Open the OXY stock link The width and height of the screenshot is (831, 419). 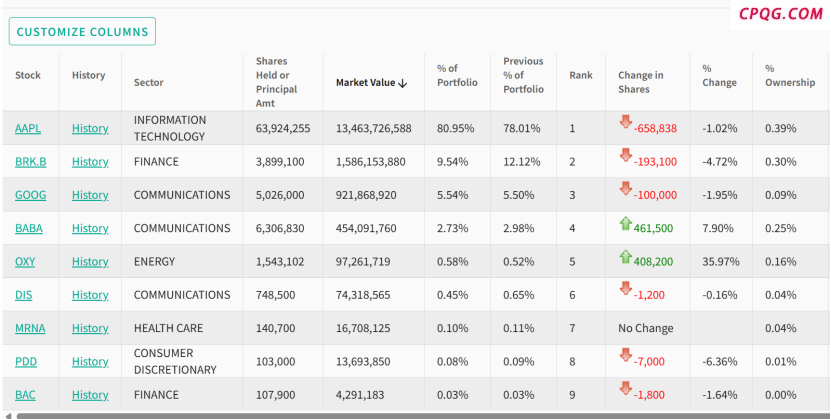click(25, 262)
